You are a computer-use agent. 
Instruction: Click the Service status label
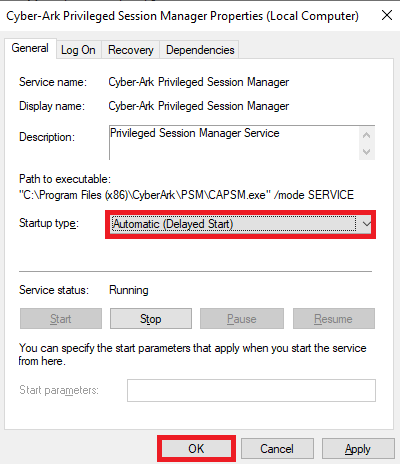pos(54,290)
